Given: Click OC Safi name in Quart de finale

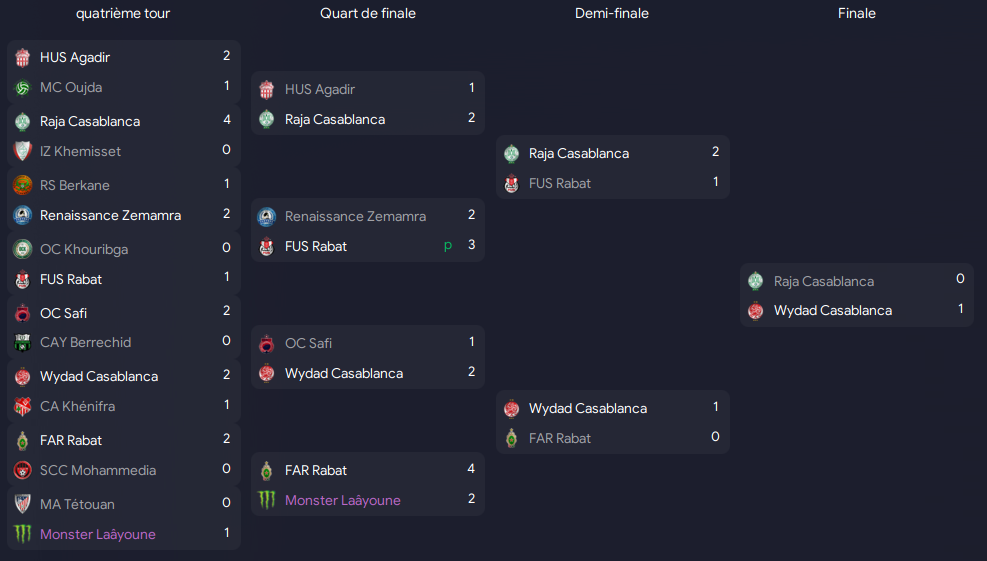Looking at the screenshot, I should click(x=308, y=343).
